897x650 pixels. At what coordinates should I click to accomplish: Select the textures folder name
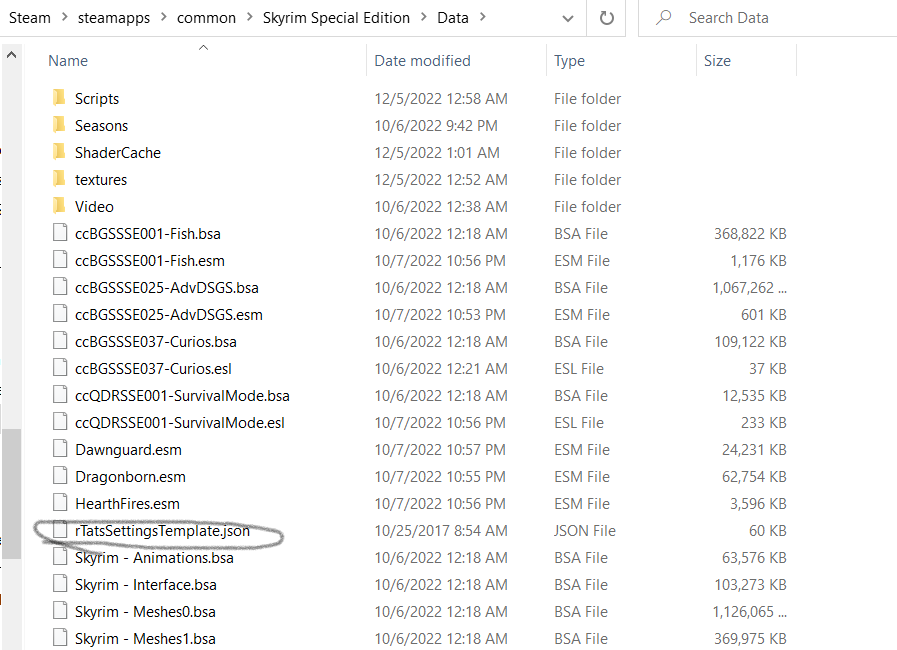click(x=101, y=179)
